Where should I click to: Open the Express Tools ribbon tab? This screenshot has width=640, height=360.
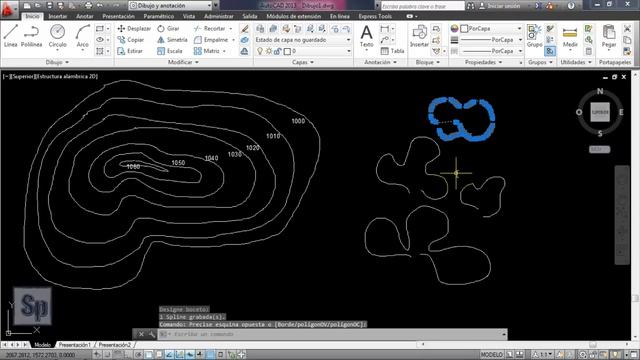tap(375, 16)
